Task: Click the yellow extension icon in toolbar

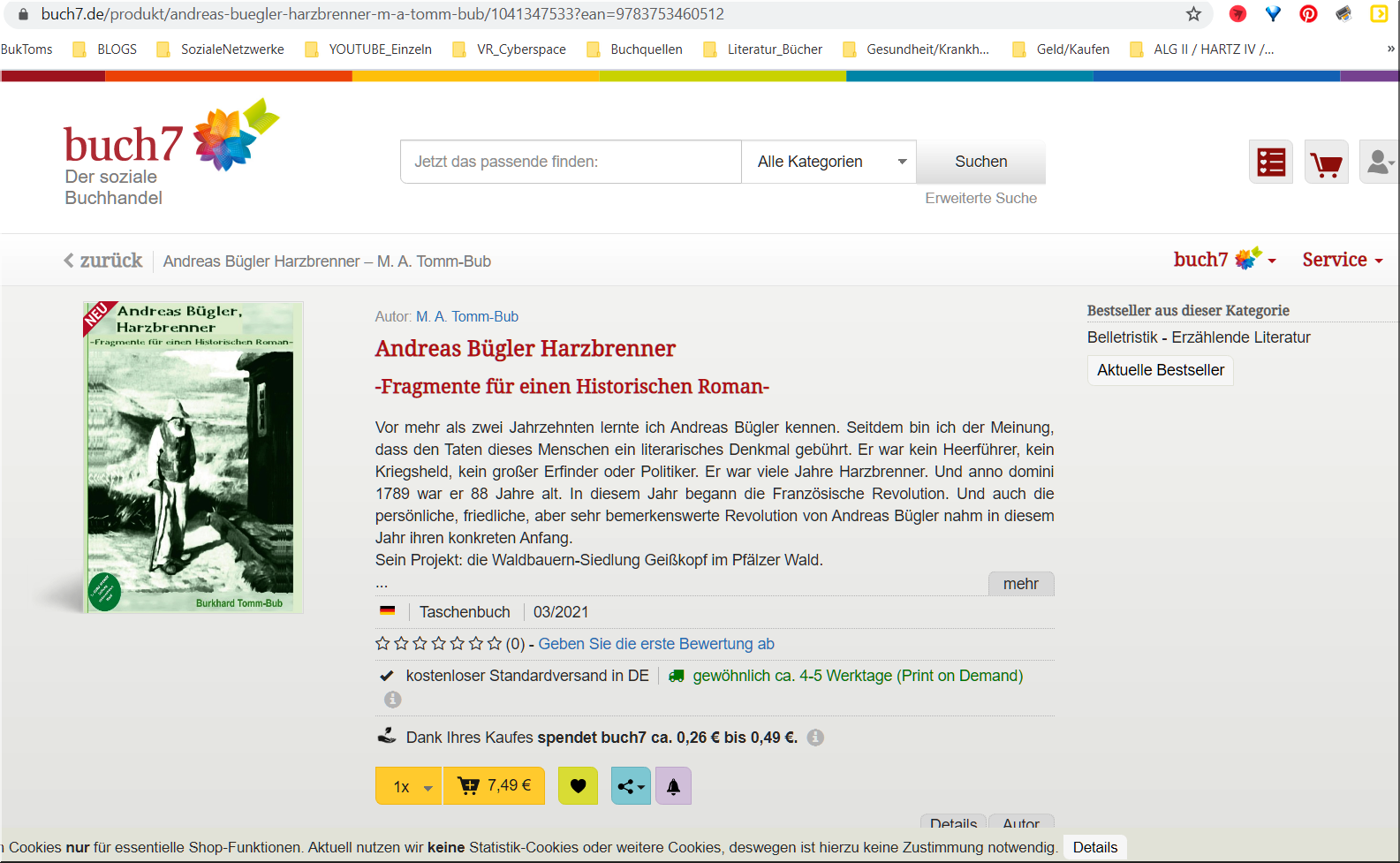Action: pyautogui.click(x=1379, y=14)
